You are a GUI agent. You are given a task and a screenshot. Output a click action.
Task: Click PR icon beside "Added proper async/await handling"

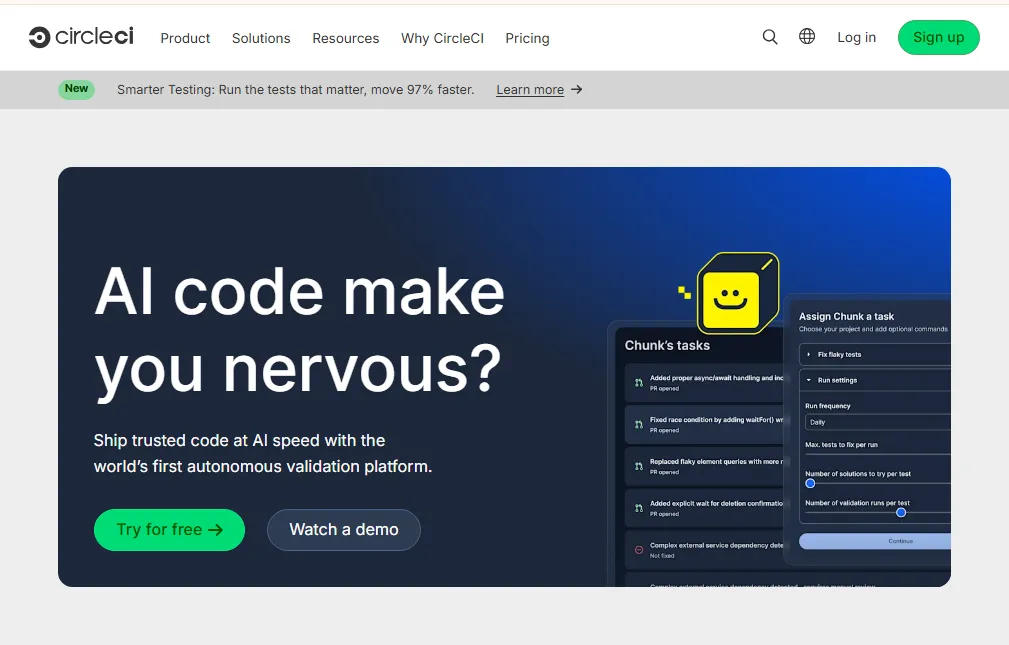pyautogui.click(x=638, y=382)
